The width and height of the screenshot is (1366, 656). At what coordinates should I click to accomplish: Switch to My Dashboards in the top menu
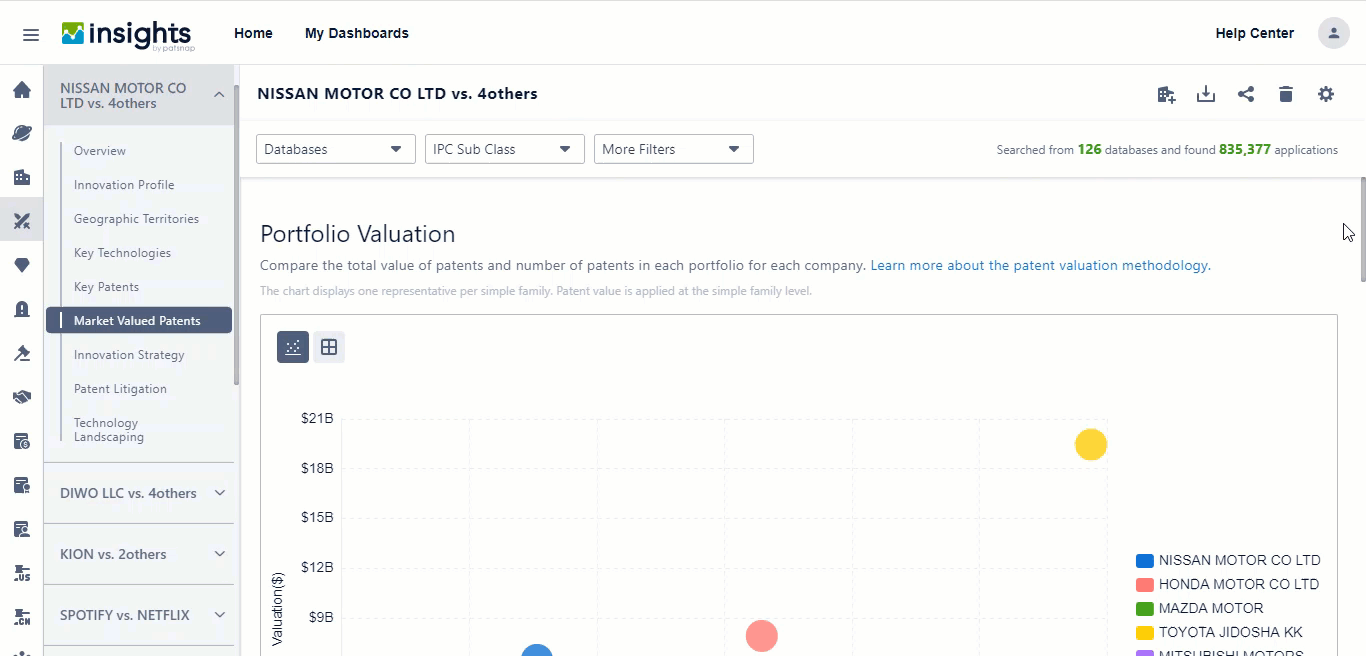tap(357, 32)
